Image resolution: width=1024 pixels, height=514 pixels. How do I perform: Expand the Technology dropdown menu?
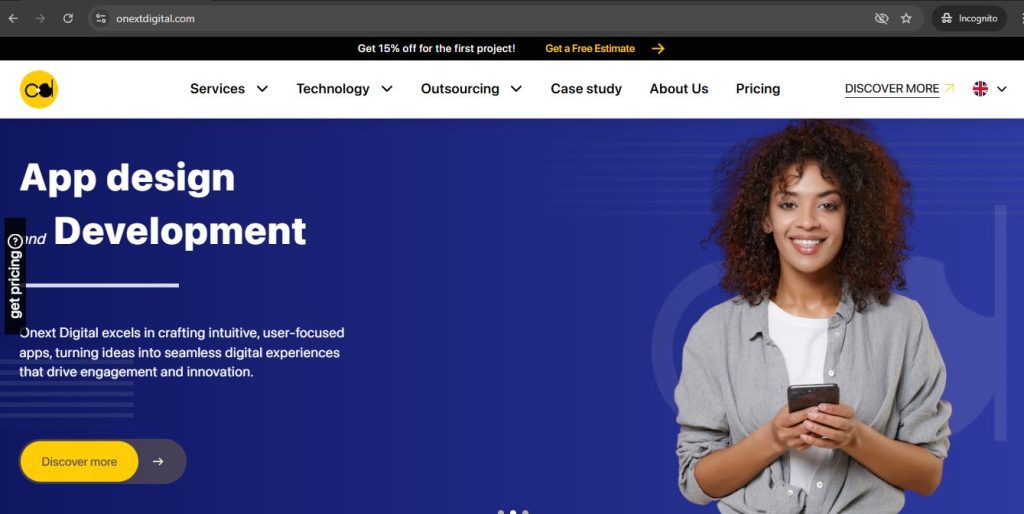[x=344, y=89]
